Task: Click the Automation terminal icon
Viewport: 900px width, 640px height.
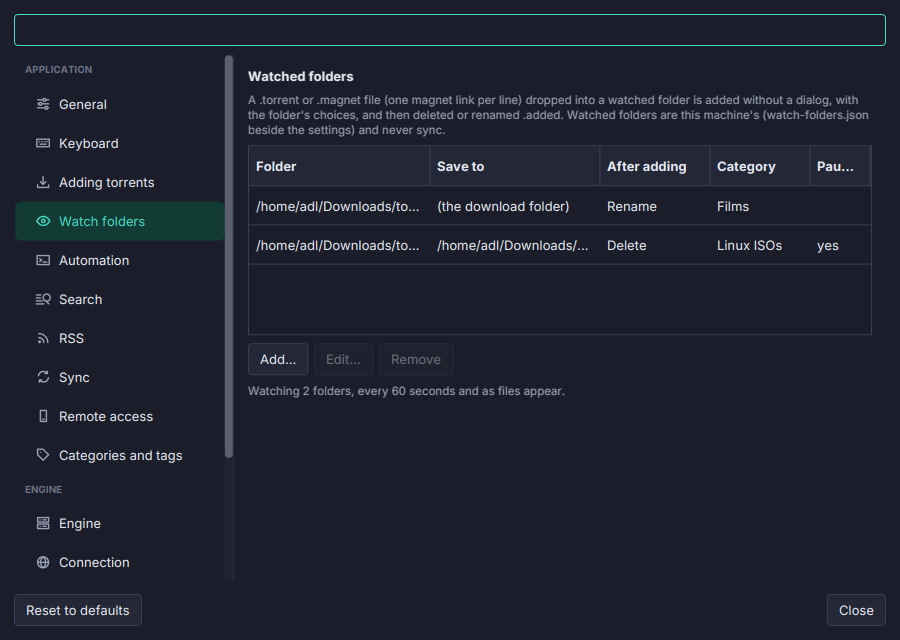Action: [x=43, y=260]
